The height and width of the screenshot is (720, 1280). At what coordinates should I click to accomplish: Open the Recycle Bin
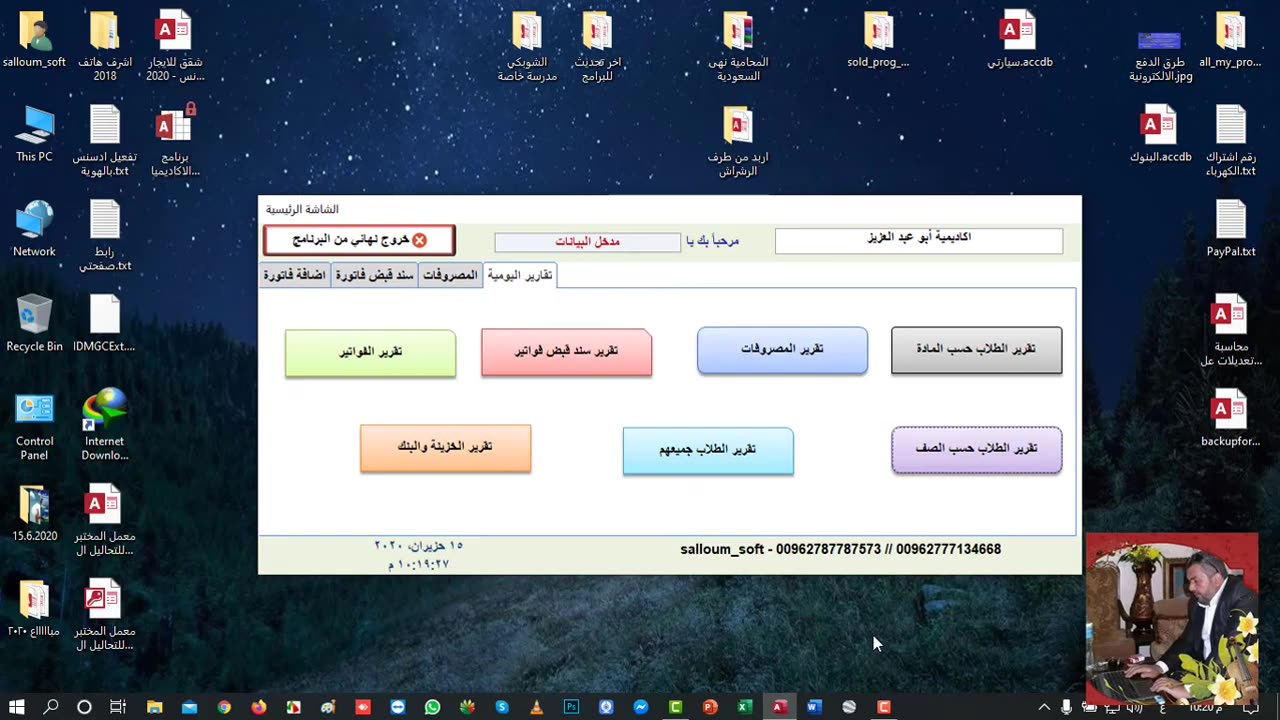(x=34, y=324)
